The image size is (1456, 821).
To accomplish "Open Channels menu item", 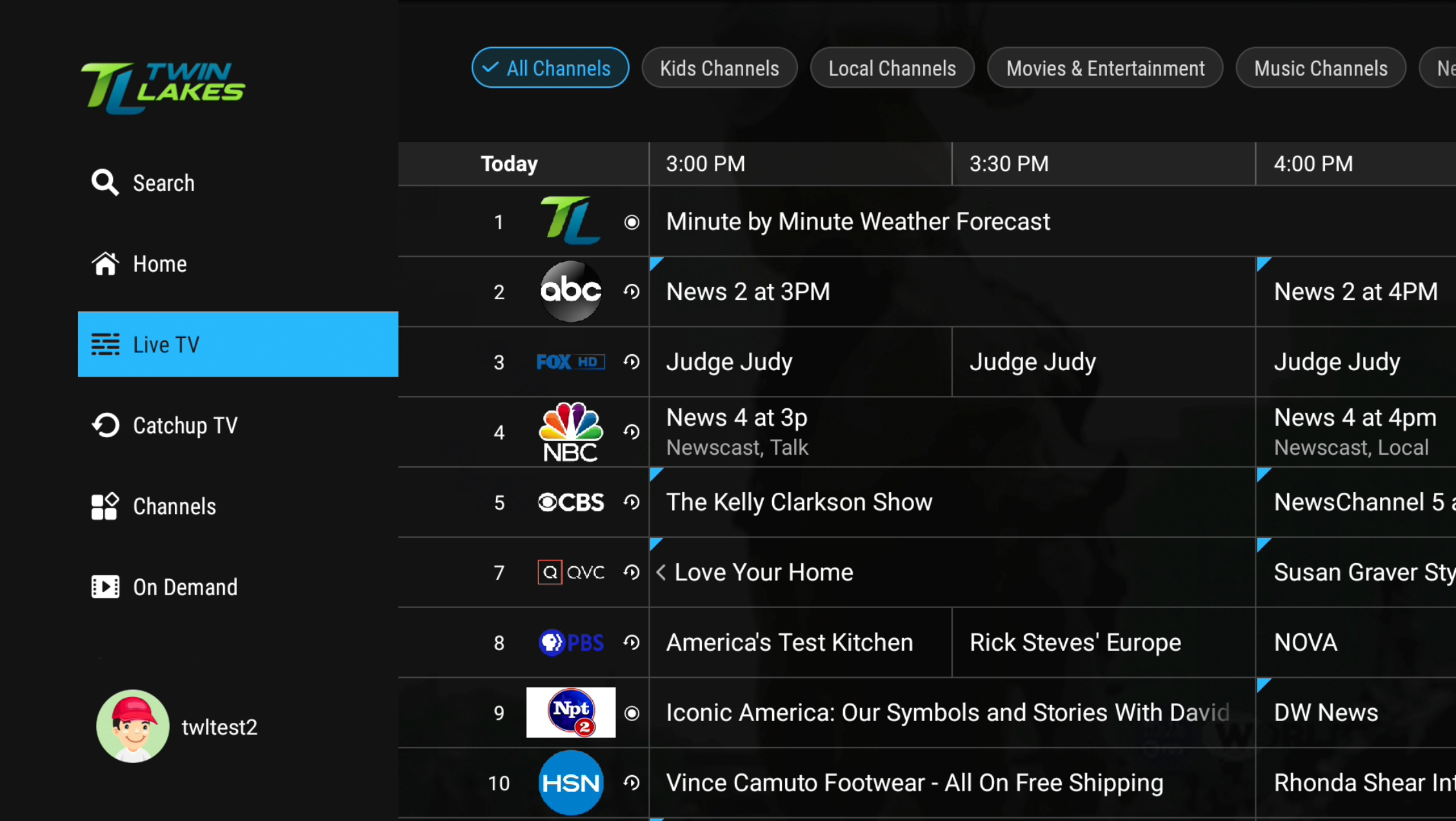I will click(237, 506).
